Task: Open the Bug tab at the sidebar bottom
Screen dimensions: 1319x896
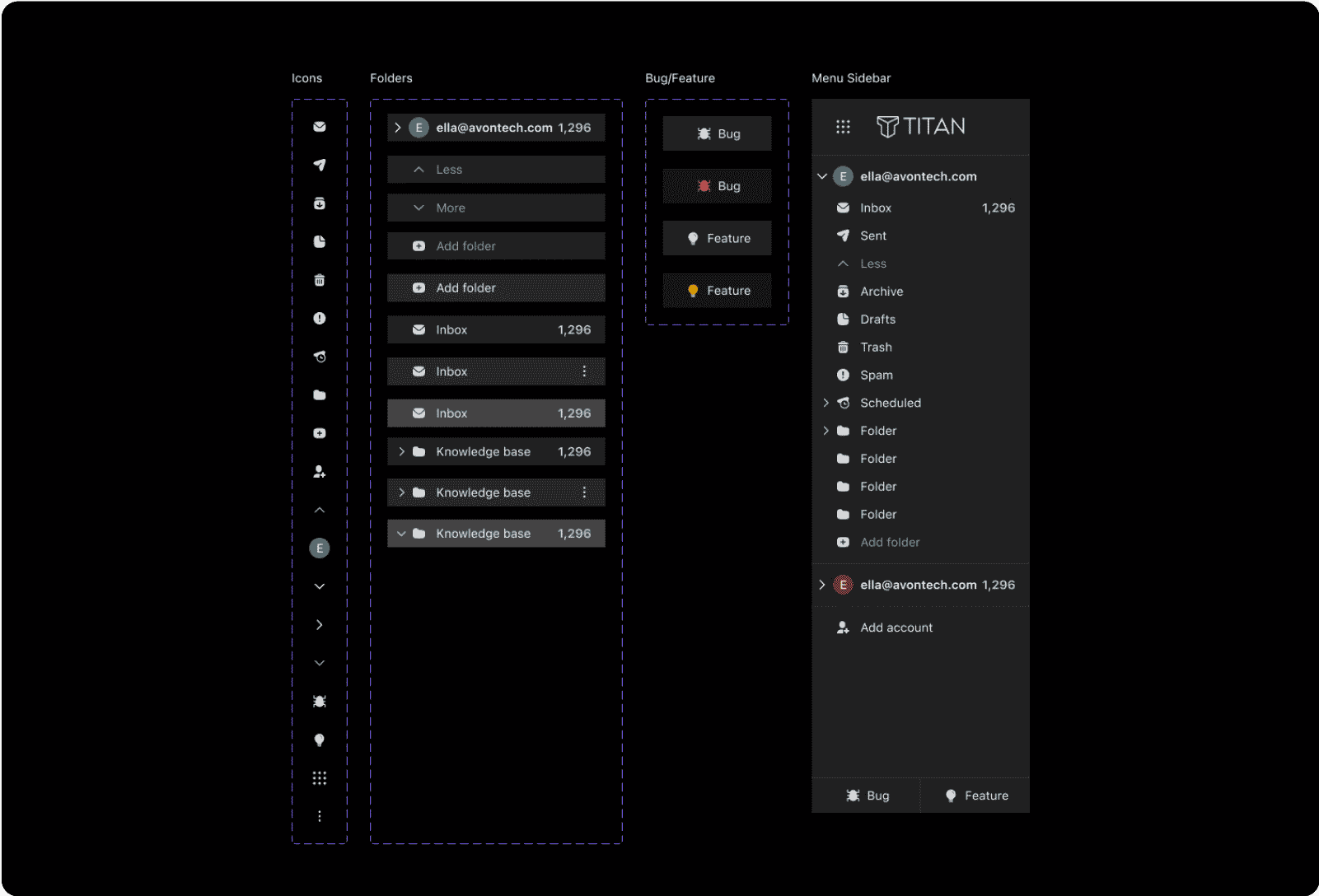Action: click(867, 795)
